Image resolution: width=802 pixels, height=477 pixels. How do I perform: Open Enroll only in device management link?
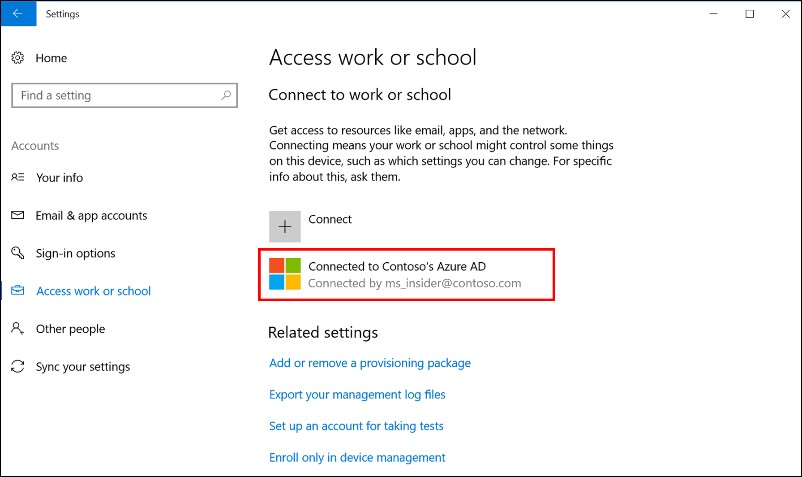click(x=357, y=457)
